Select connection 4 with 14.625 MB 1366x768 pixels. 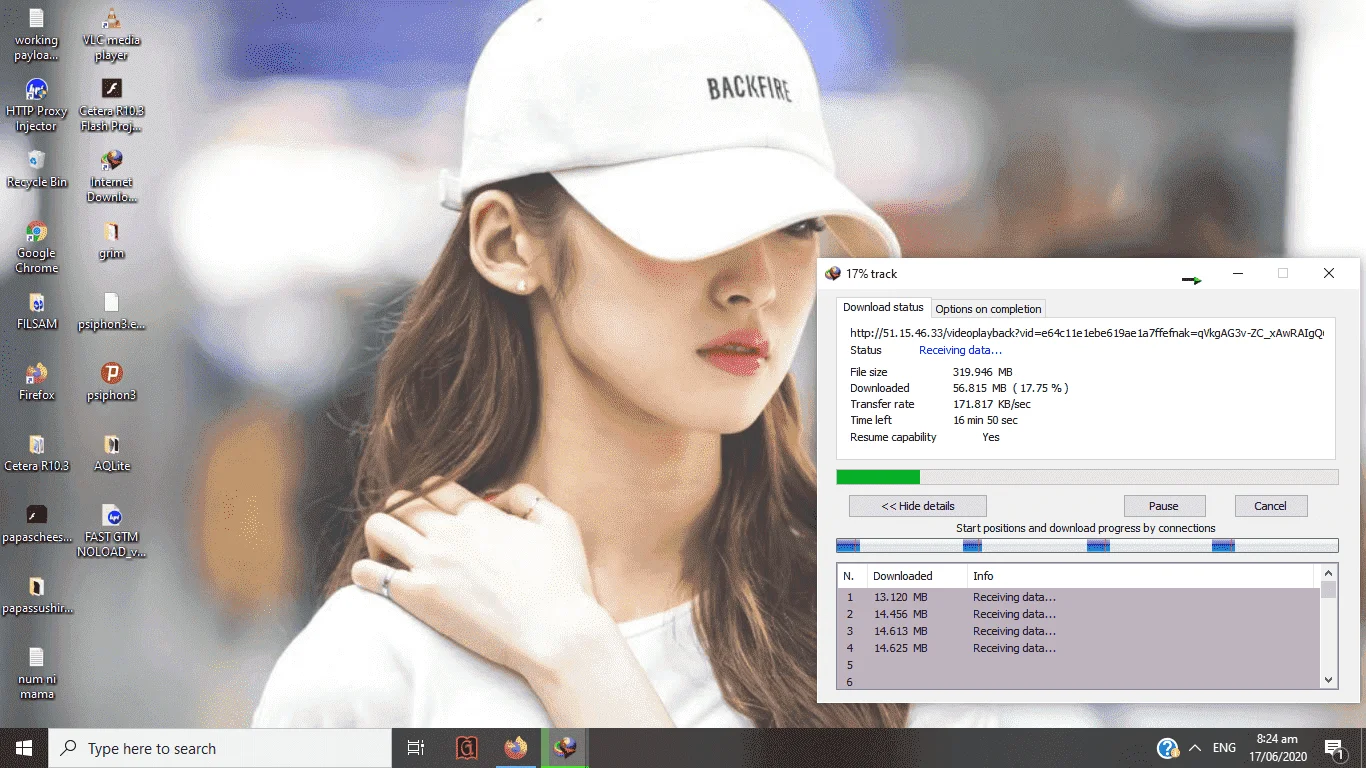click(1078, 648)
